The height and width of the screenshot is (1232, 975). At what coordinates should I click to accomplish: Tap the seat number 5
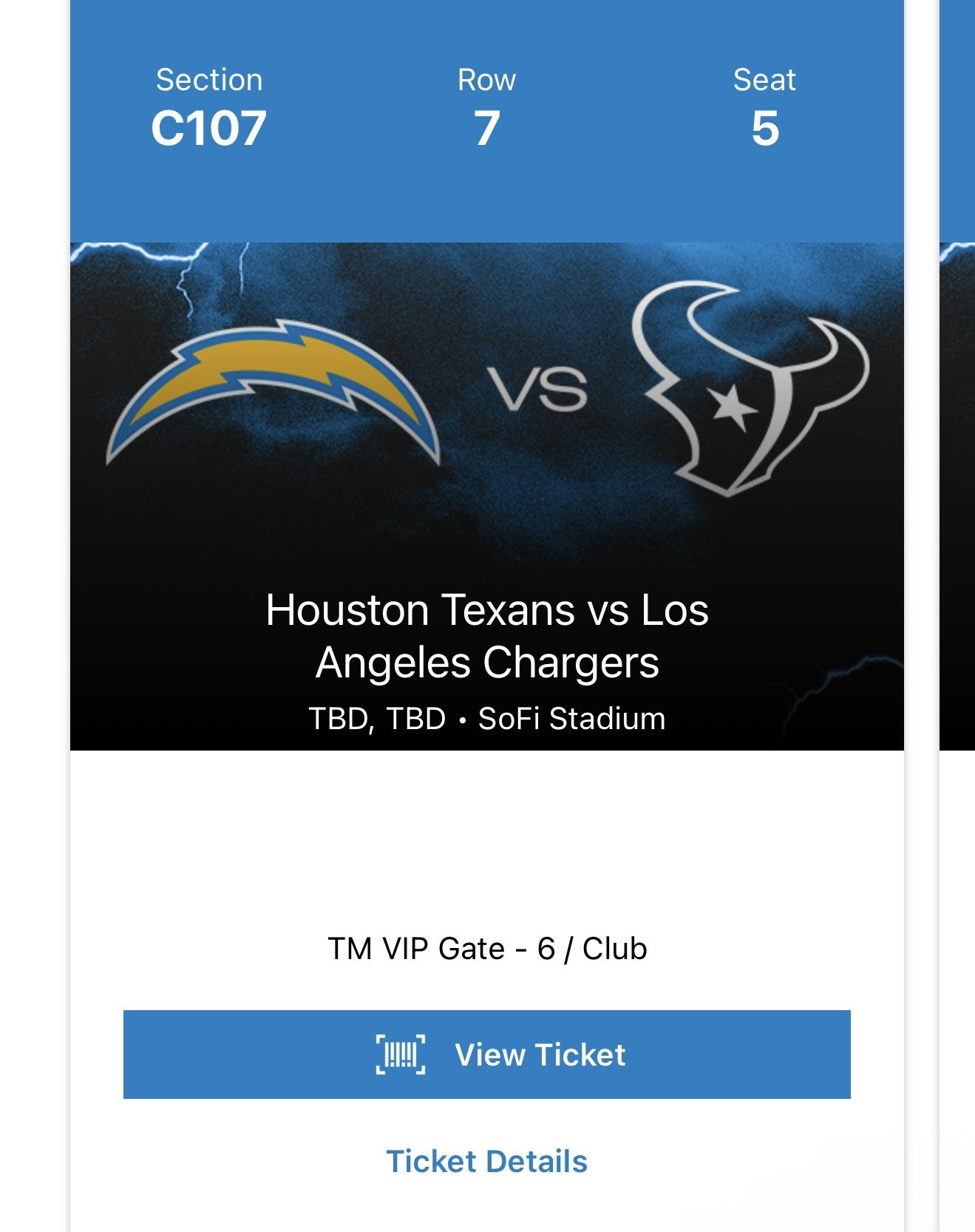tap(764, 129)
